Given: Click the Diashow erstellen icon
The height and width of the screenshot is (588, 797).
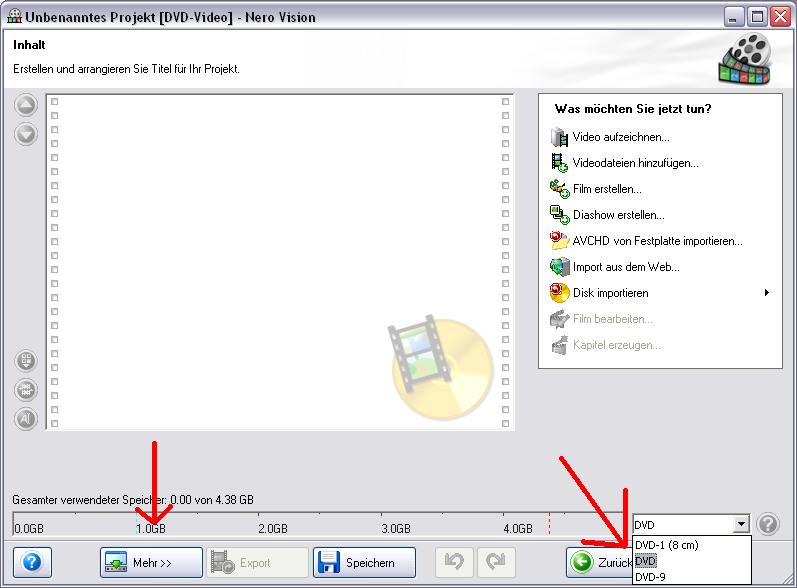Looking at the screenshot, I should pyautogui.click(x=559, y=215).
